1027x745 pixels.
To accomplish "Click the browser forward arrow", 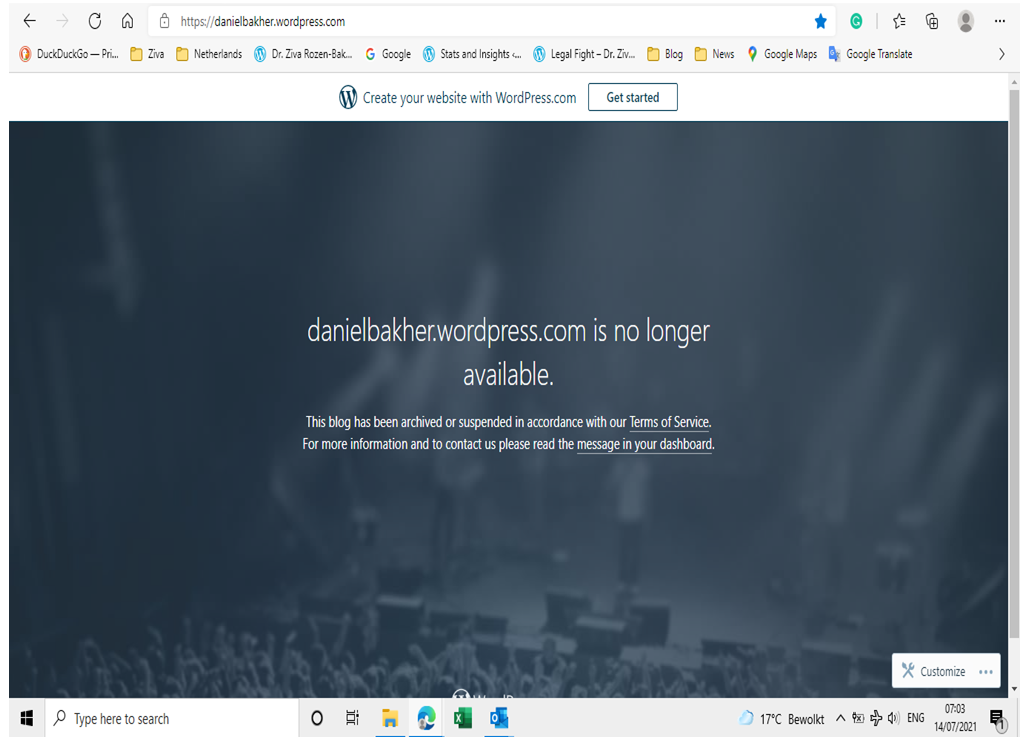I will (x=62, y=21).
